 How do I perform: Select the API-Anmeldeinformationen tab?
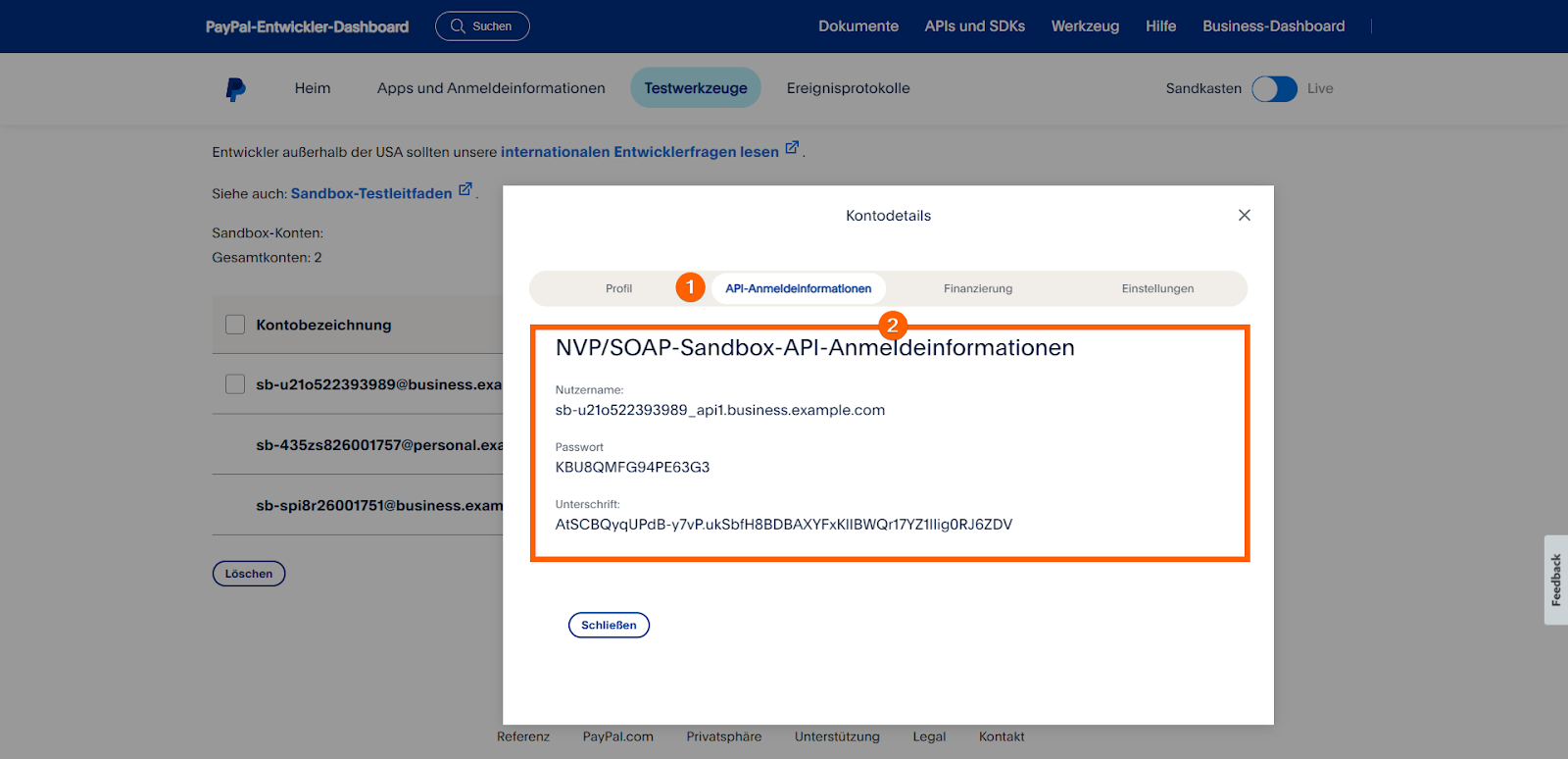coord(799,288)
